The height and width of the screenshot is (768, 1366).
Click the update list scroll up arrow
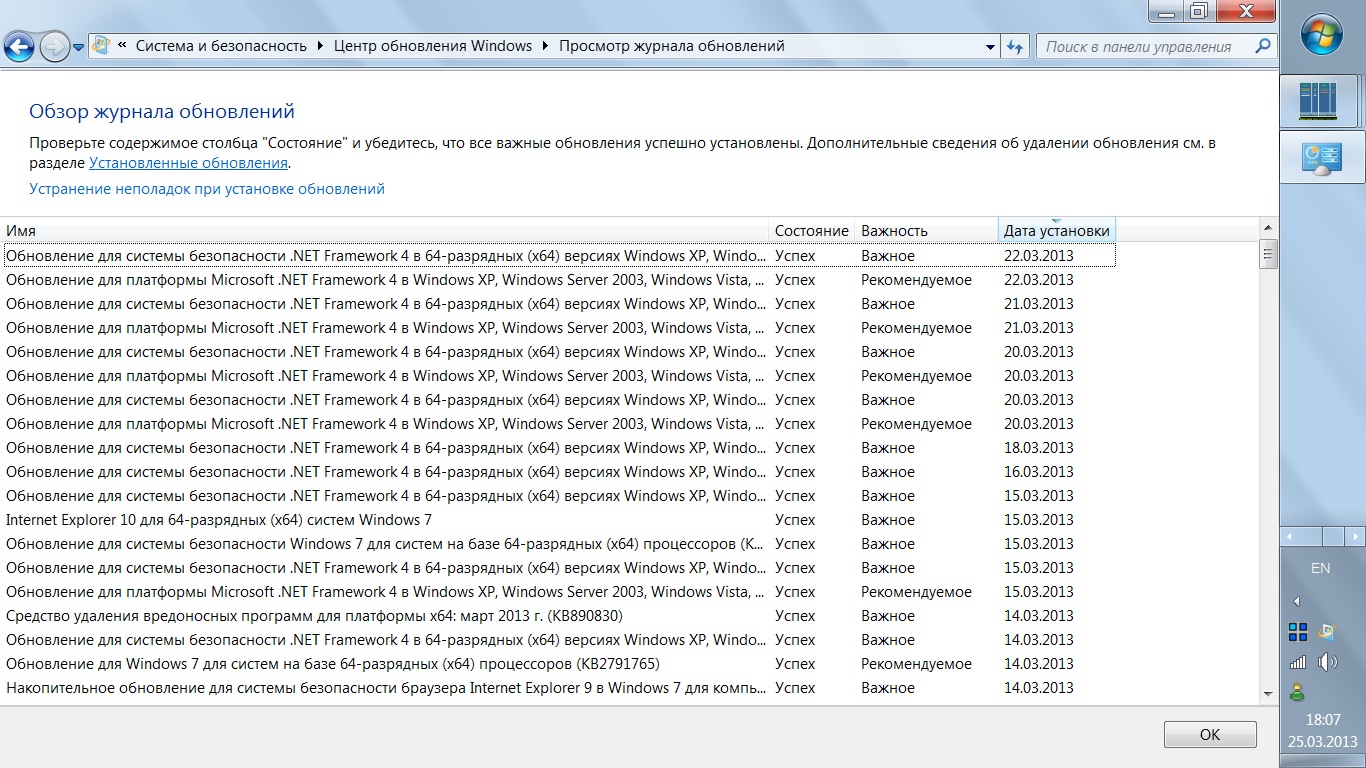(1269, 228)
